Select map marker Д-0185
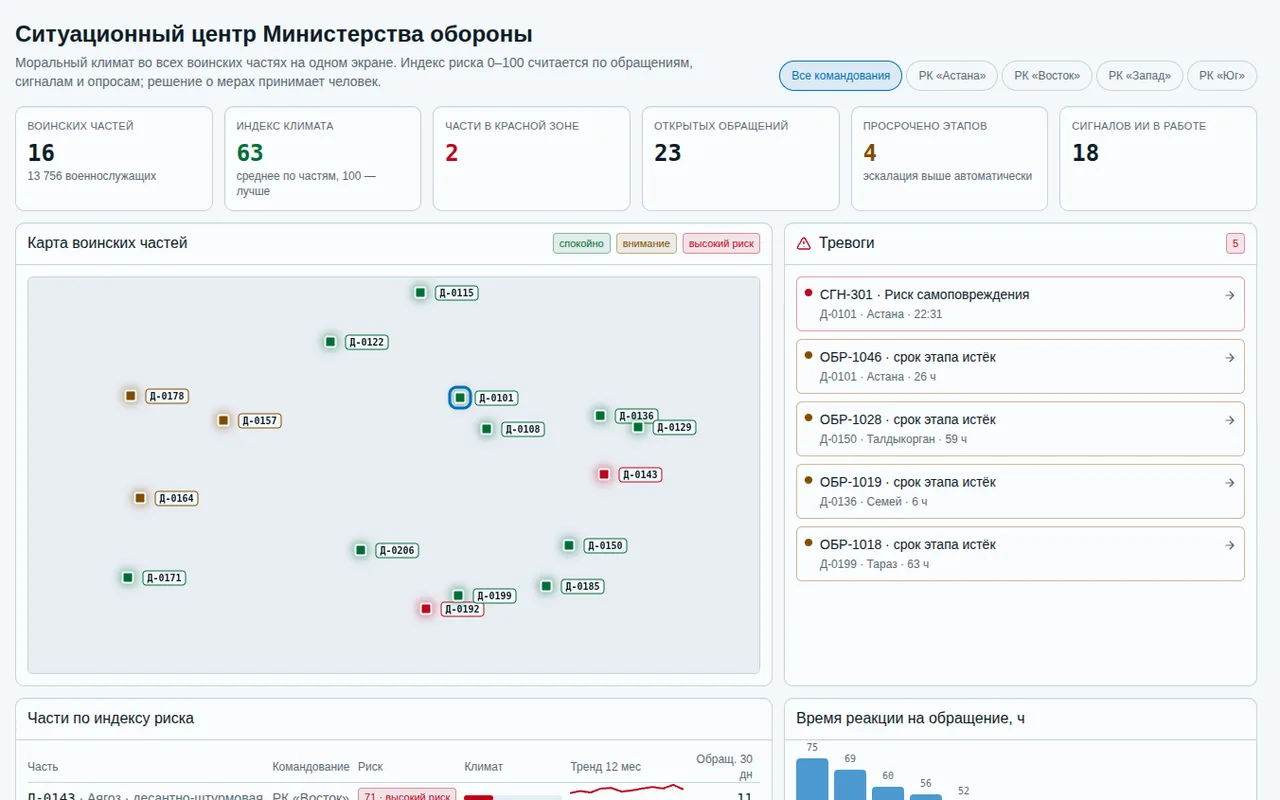 [x=546, y=586]
